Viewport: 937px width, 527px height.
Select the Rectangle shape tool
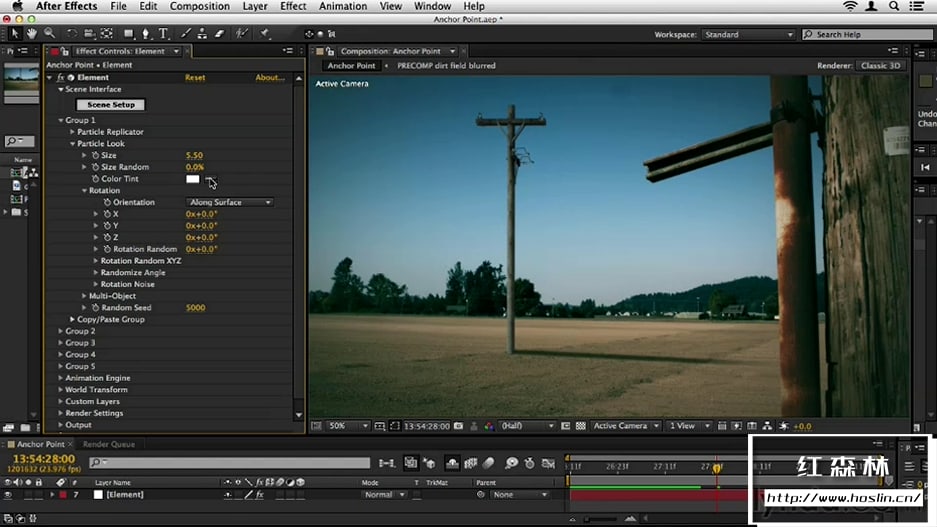128,34
